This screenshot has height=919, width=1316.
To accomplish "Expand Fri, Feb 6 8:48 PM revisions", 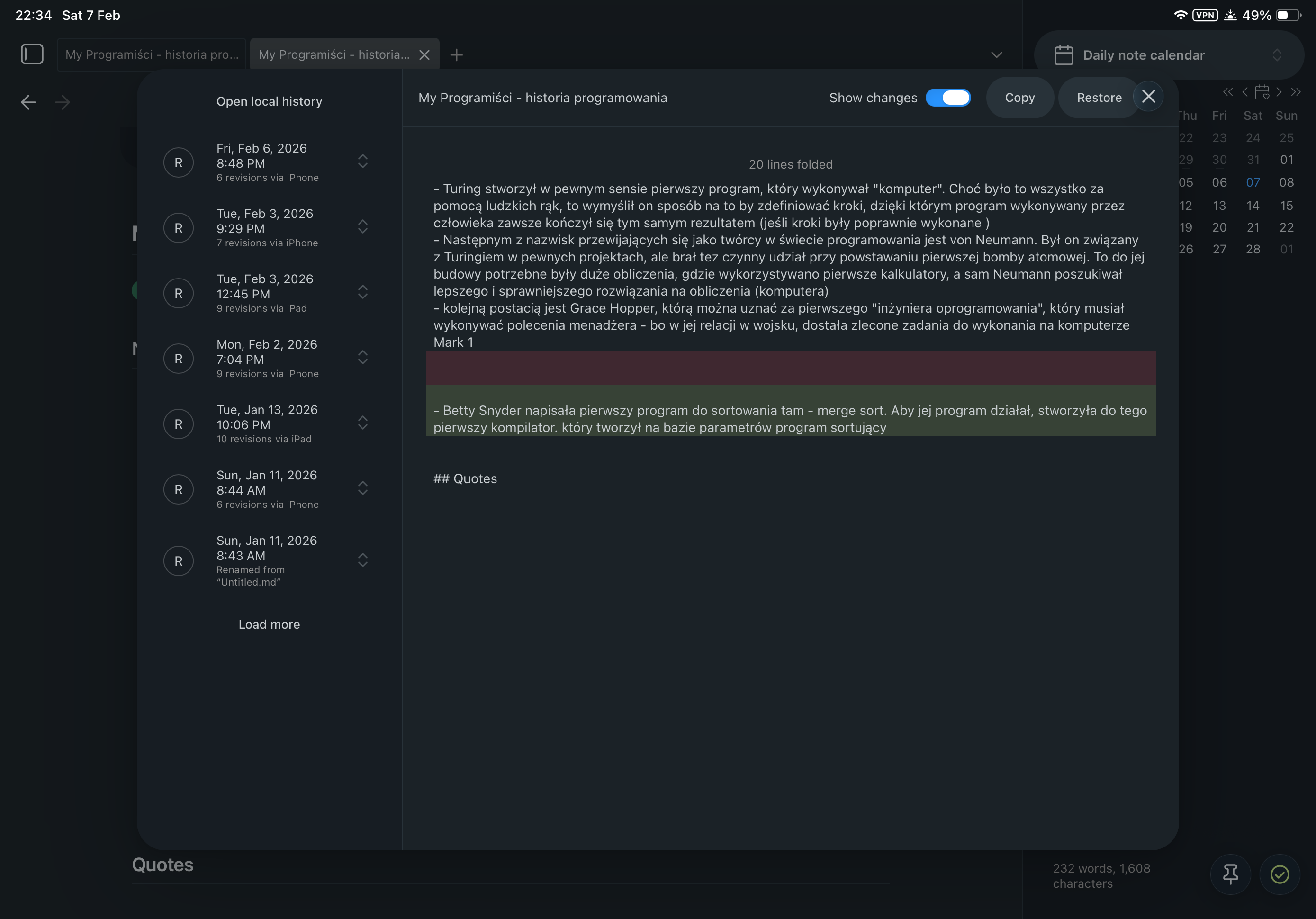I will (362, 162).
